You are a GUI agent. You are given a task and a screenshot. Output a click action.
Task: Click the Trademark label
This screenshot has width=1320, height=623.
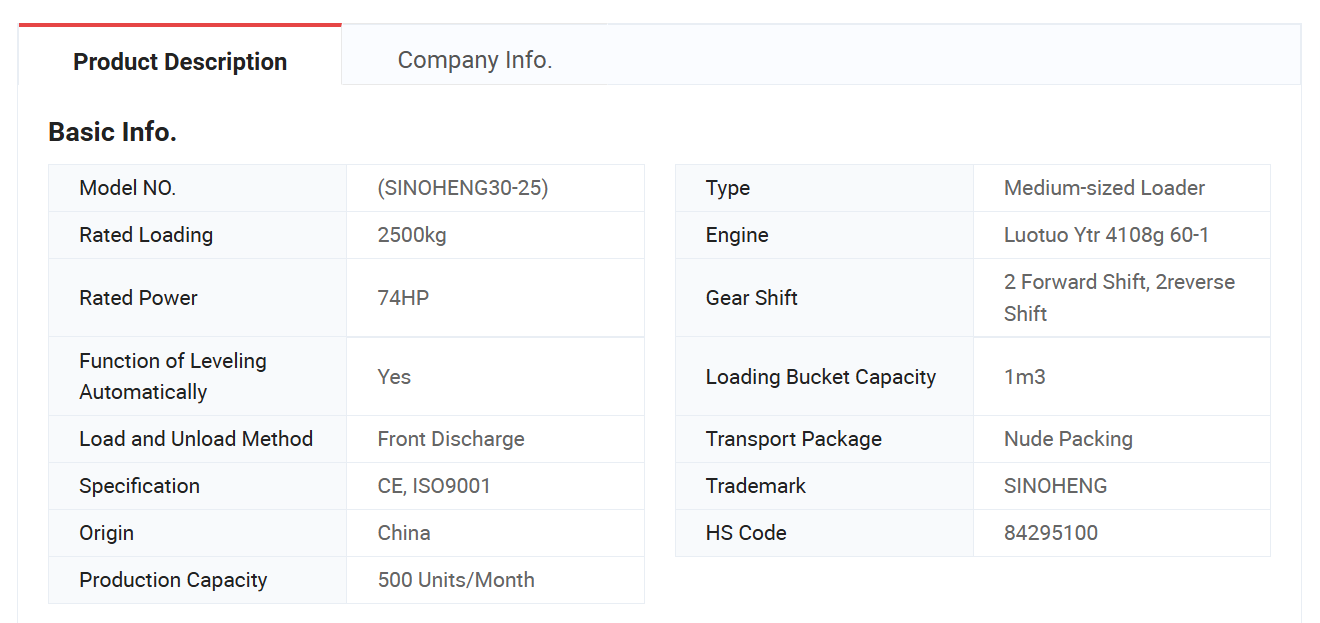click(x=755, y=486)
